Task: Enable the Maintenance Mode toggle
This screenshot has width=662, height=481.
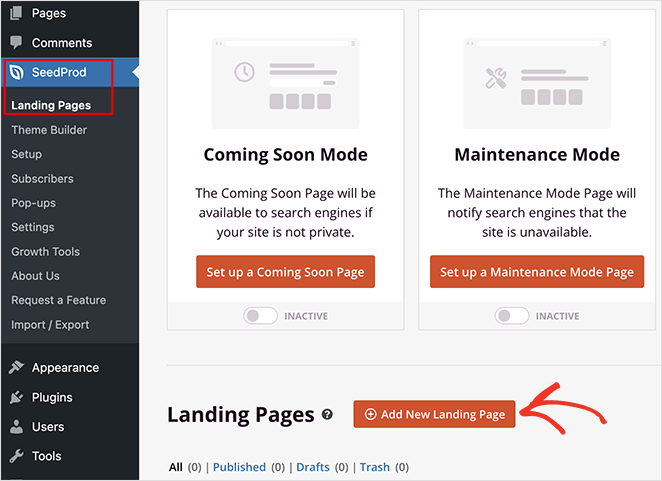Action: (x=512, y=316)
